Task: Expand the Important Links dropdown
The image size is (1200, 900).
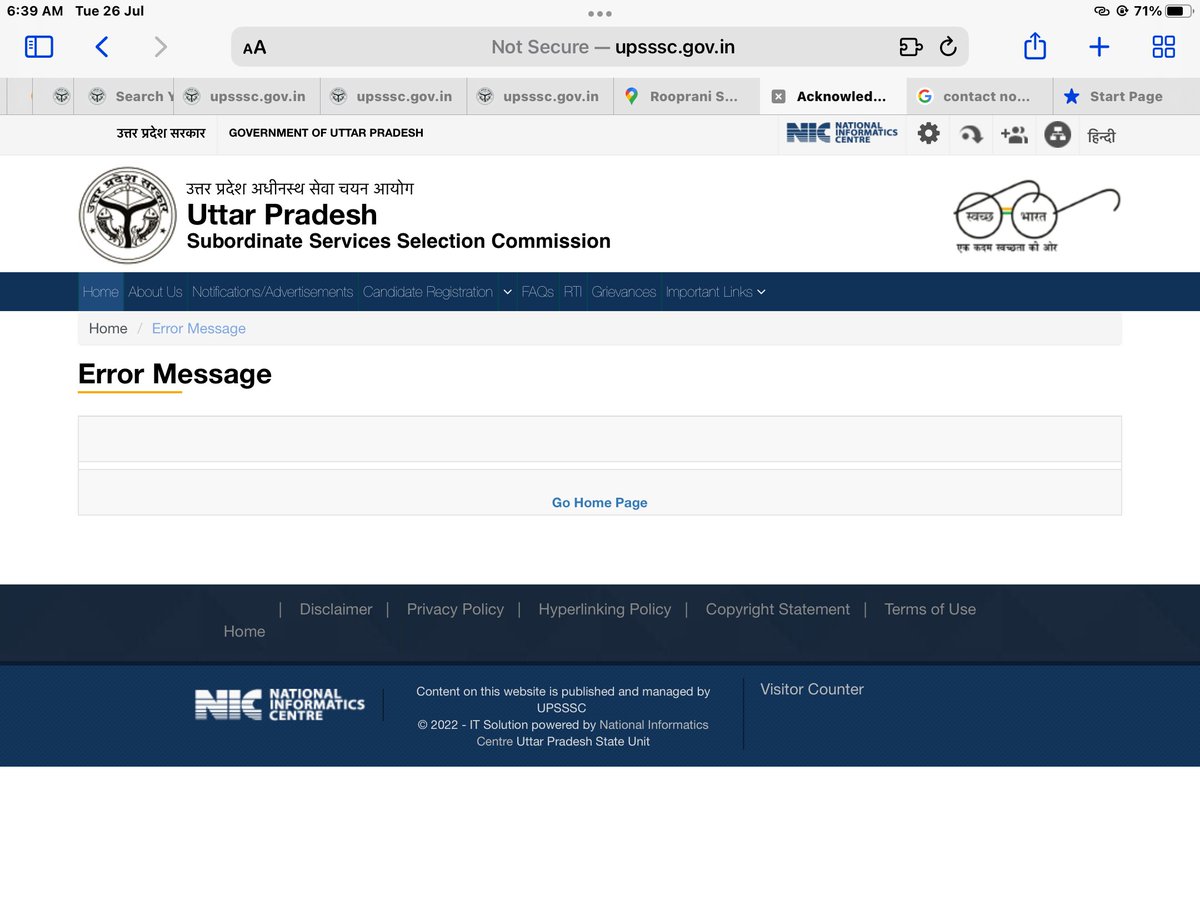Action: point(716,292)
